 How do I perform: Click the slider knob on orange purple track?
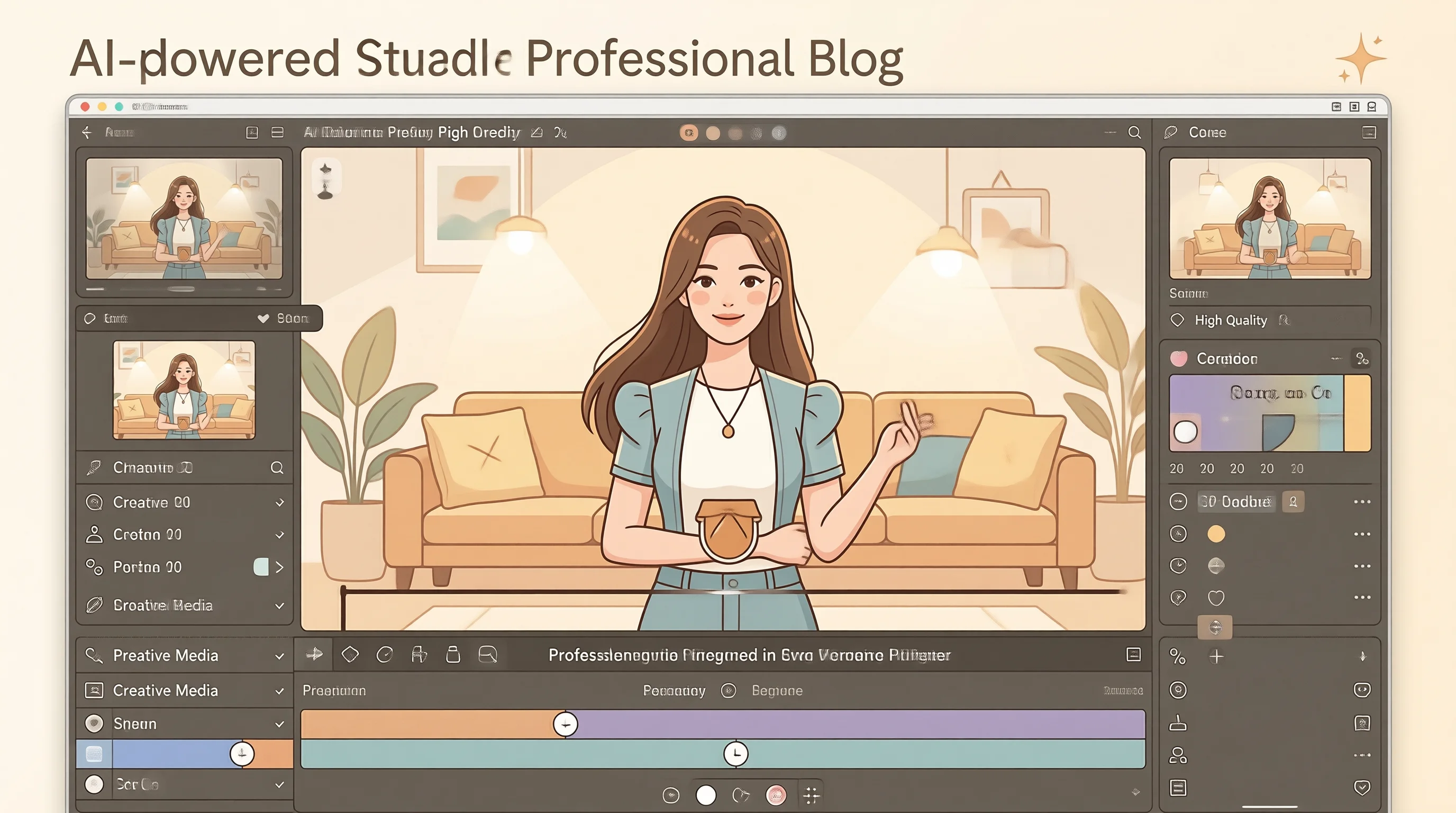[x=565, y=724]
